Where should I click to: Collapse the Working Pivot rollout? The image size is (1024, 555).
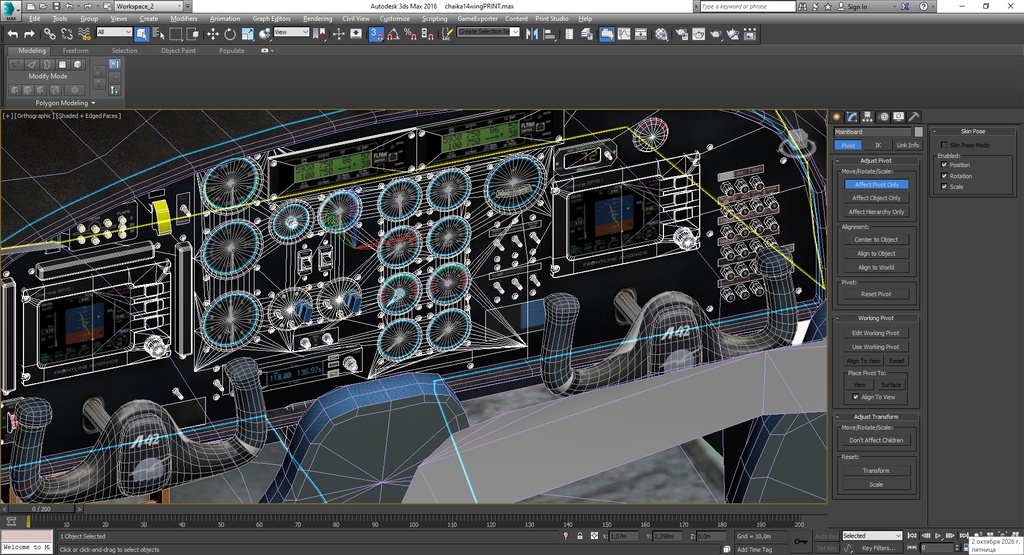[x=876, y=318]
